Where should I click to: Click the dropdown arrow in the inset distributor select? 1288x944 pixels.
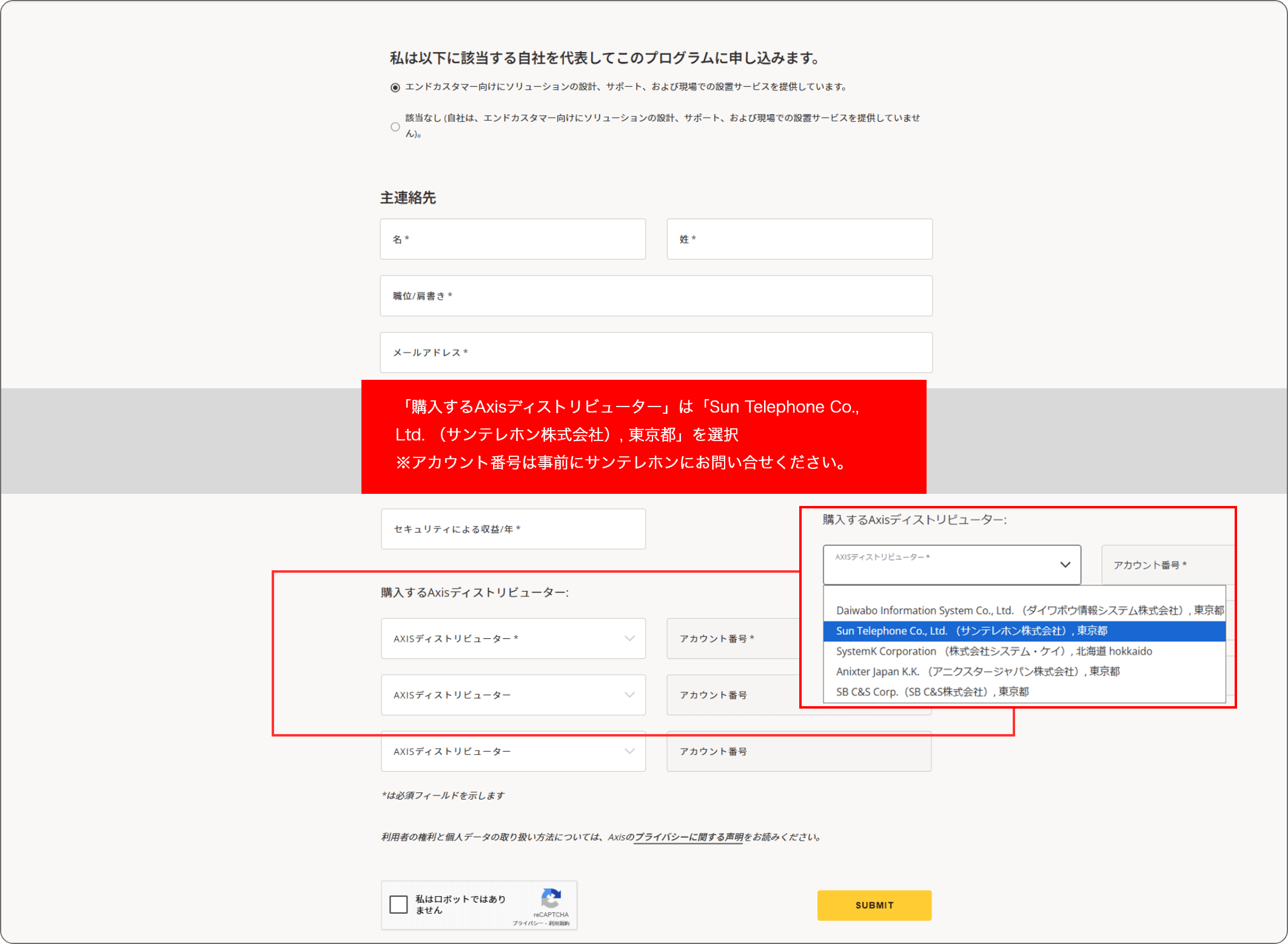[x=1065, y=565]
